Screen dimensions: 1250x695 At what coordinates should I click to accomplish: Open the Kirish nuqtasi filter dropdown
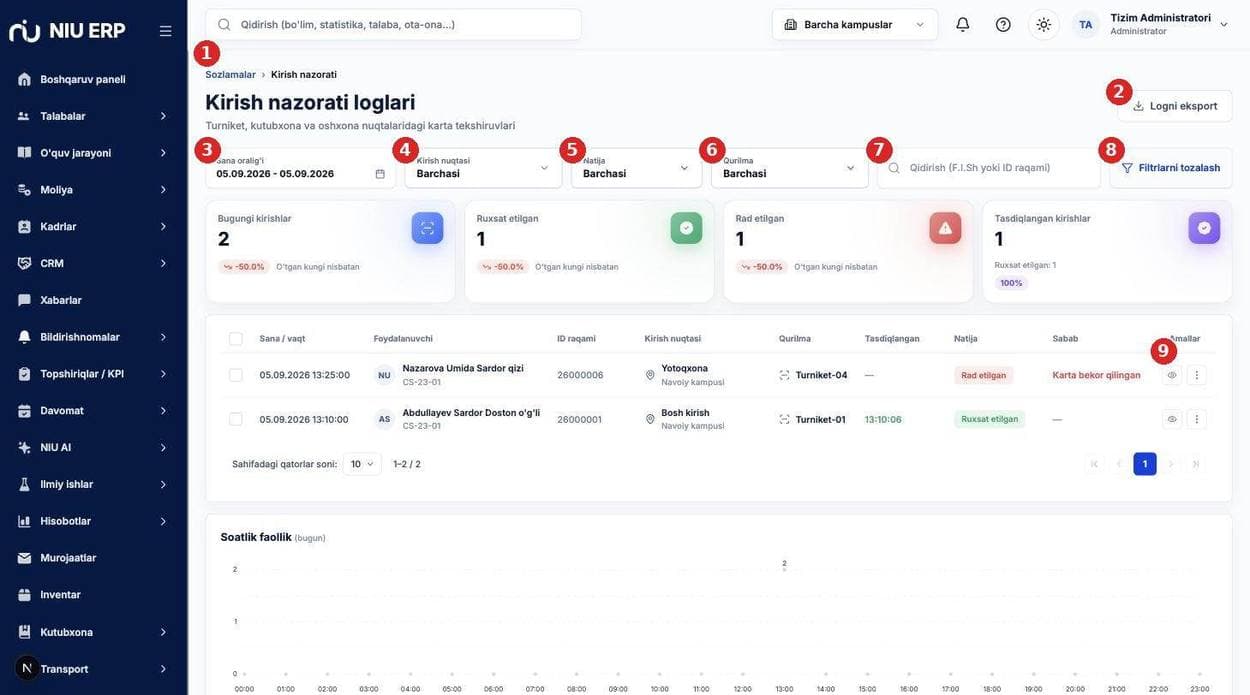pos(483,168)
